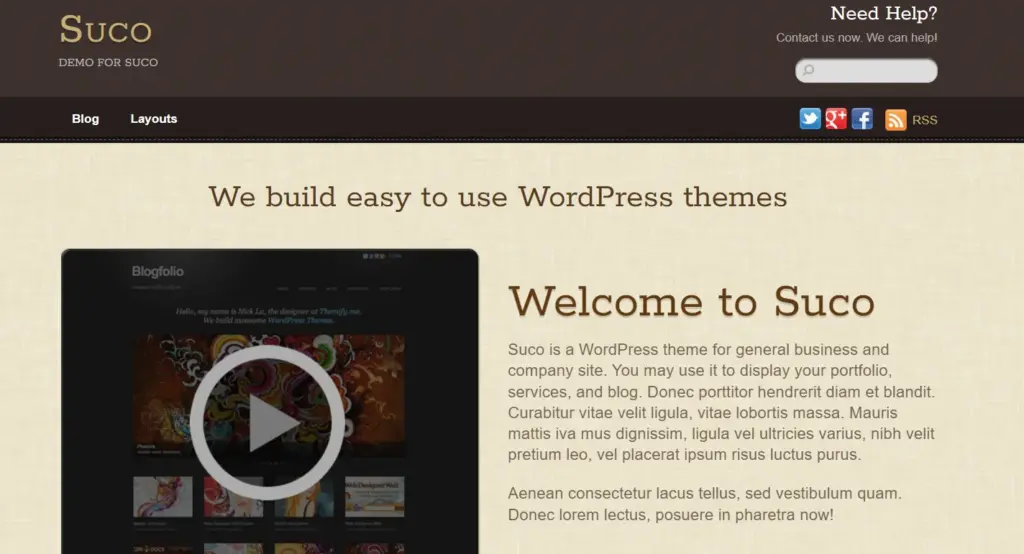The image size is (1024, 554).
Task: Click paragraph starting 'Suco is a WordPress theme'
Action: tap(722, 402)
